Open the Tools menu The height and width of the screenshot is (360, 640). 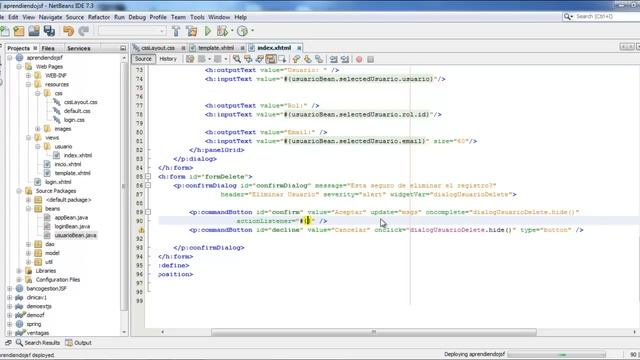click(197, 17)
